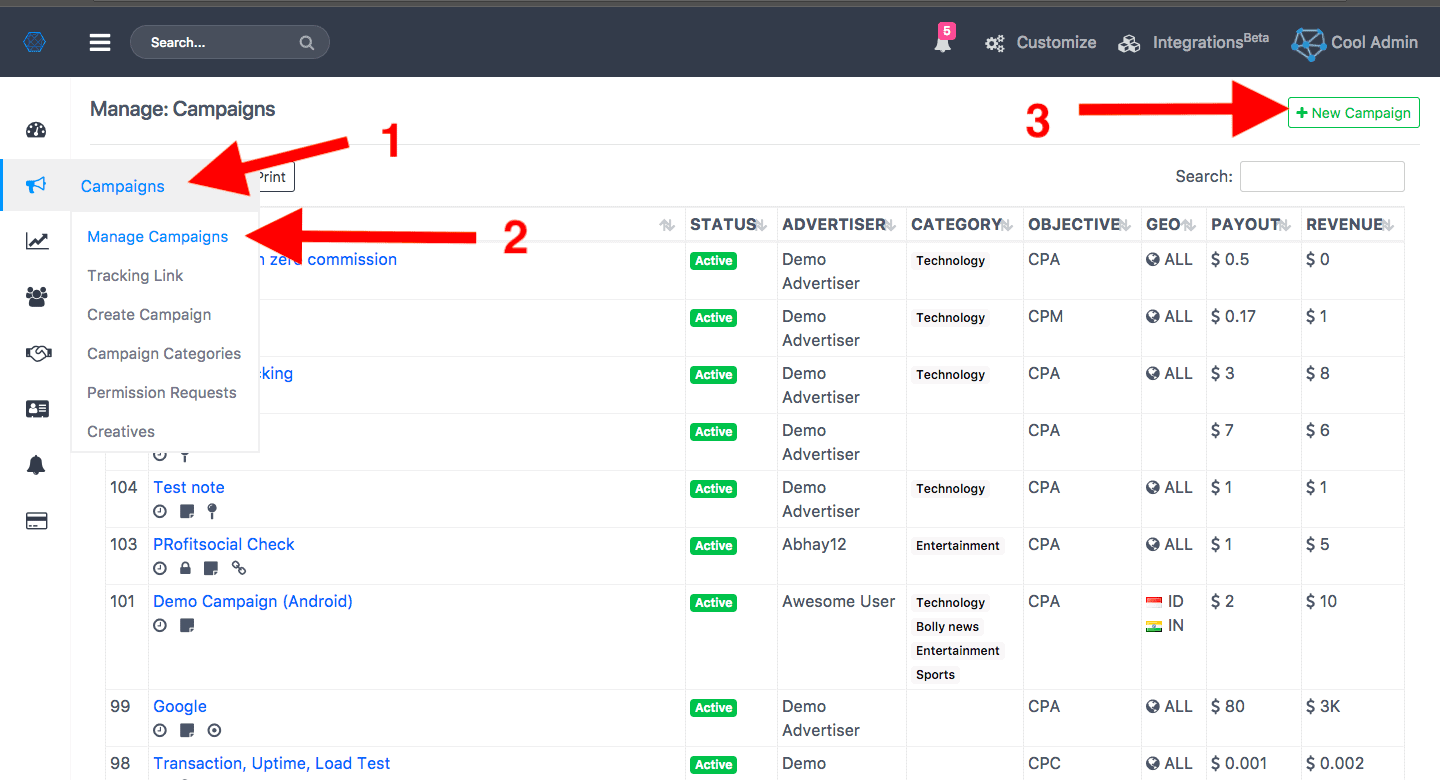The image size is (1440, 780).
Task: Open the Cool Admin account menu
Action: (x=1355, y=42)
